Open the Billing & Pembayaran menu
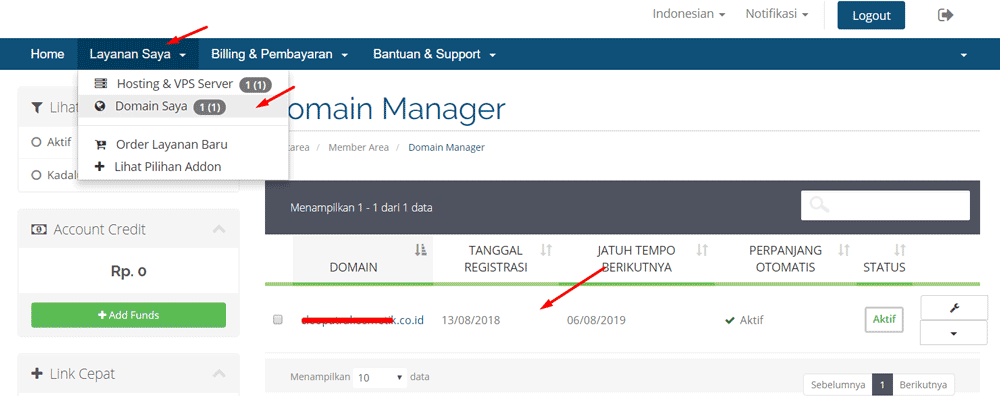1000x396 pixels. 279,54
